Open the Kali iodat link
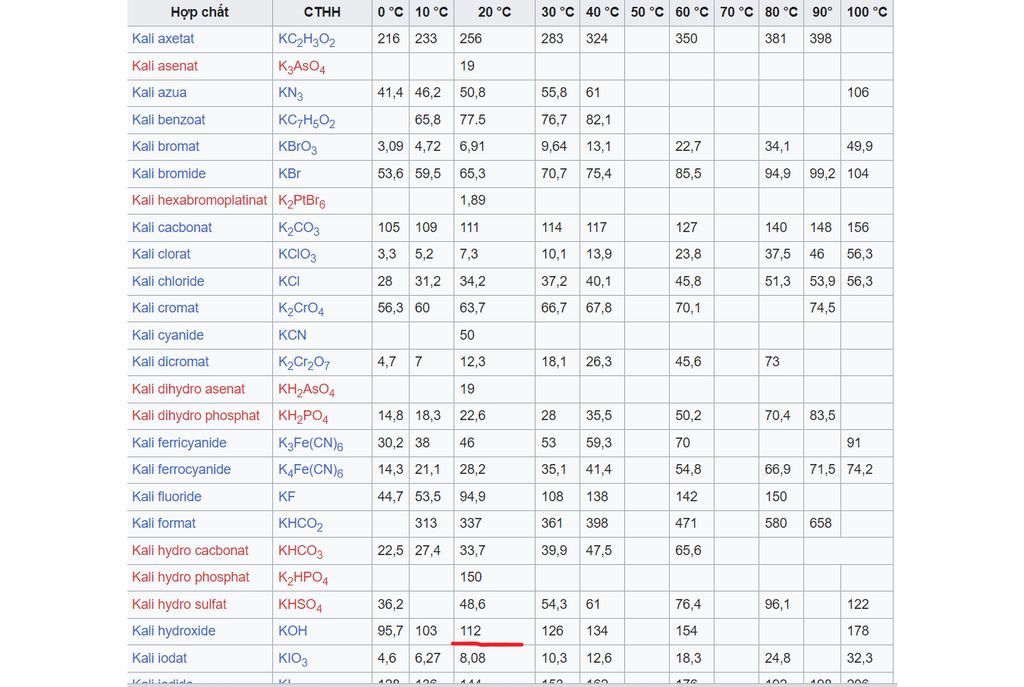 click(159, 658)
